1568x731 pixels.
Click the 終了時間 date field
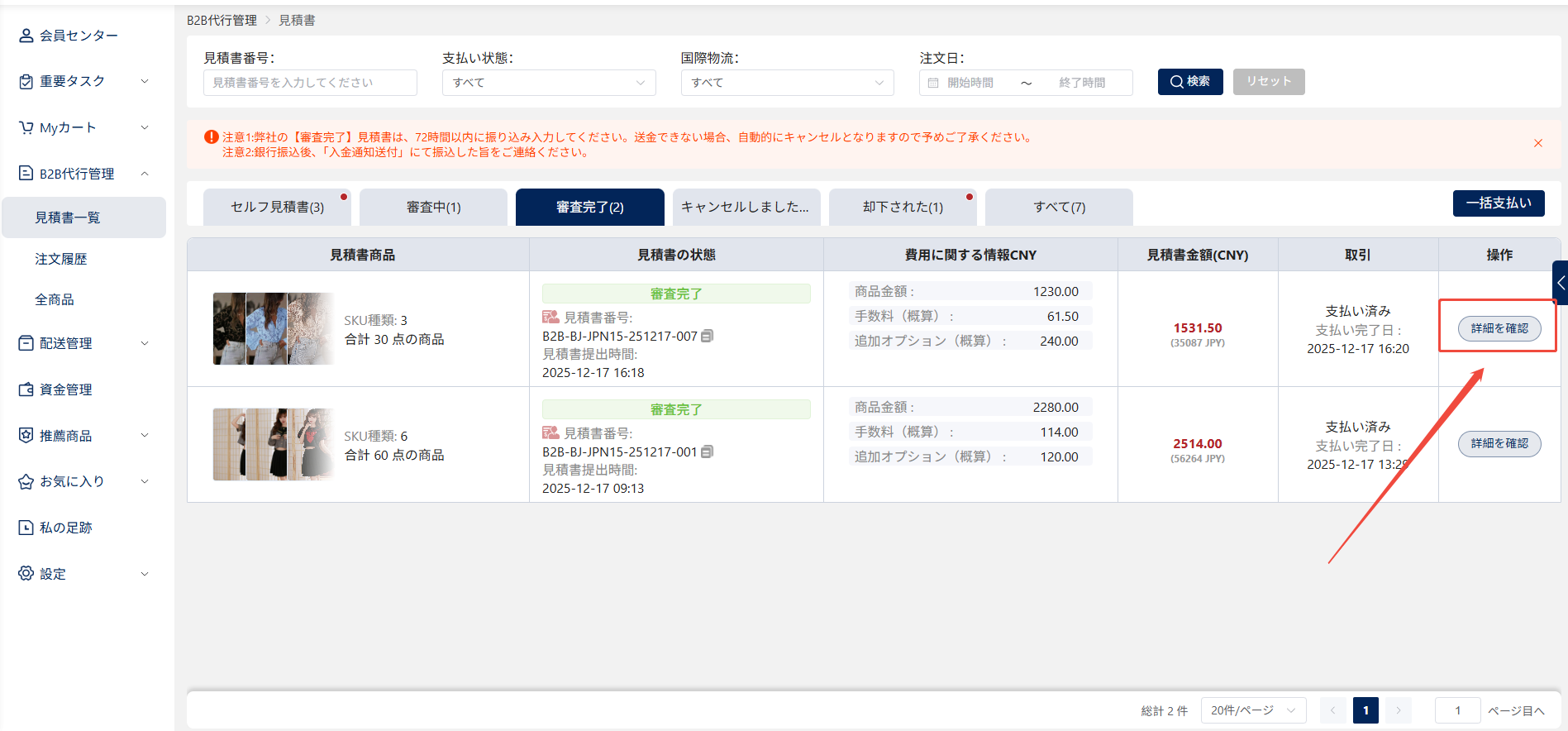point(1082,83)
